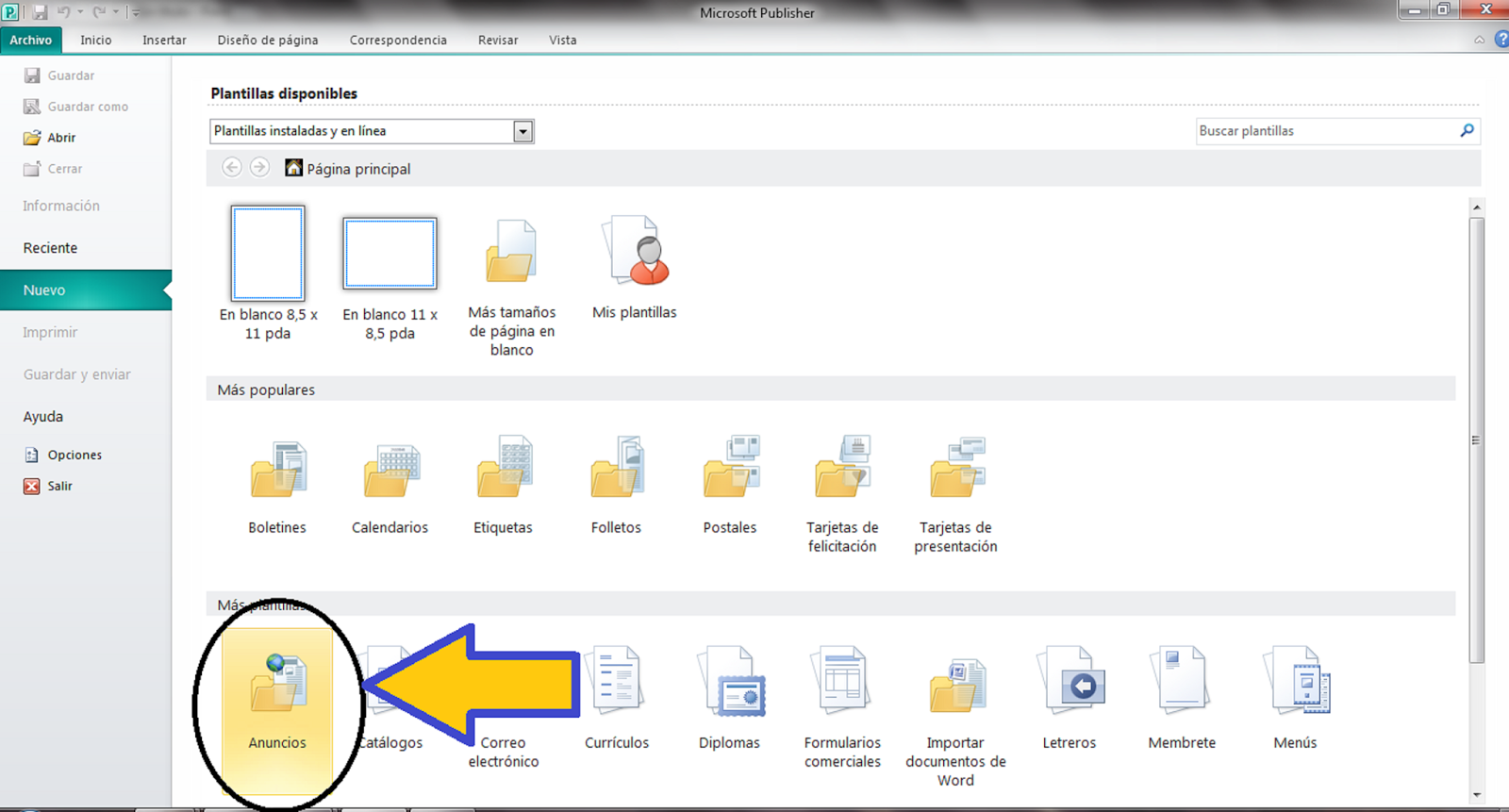
Task: Open Tarjetas de presentación templates
Action: (955, 495)
